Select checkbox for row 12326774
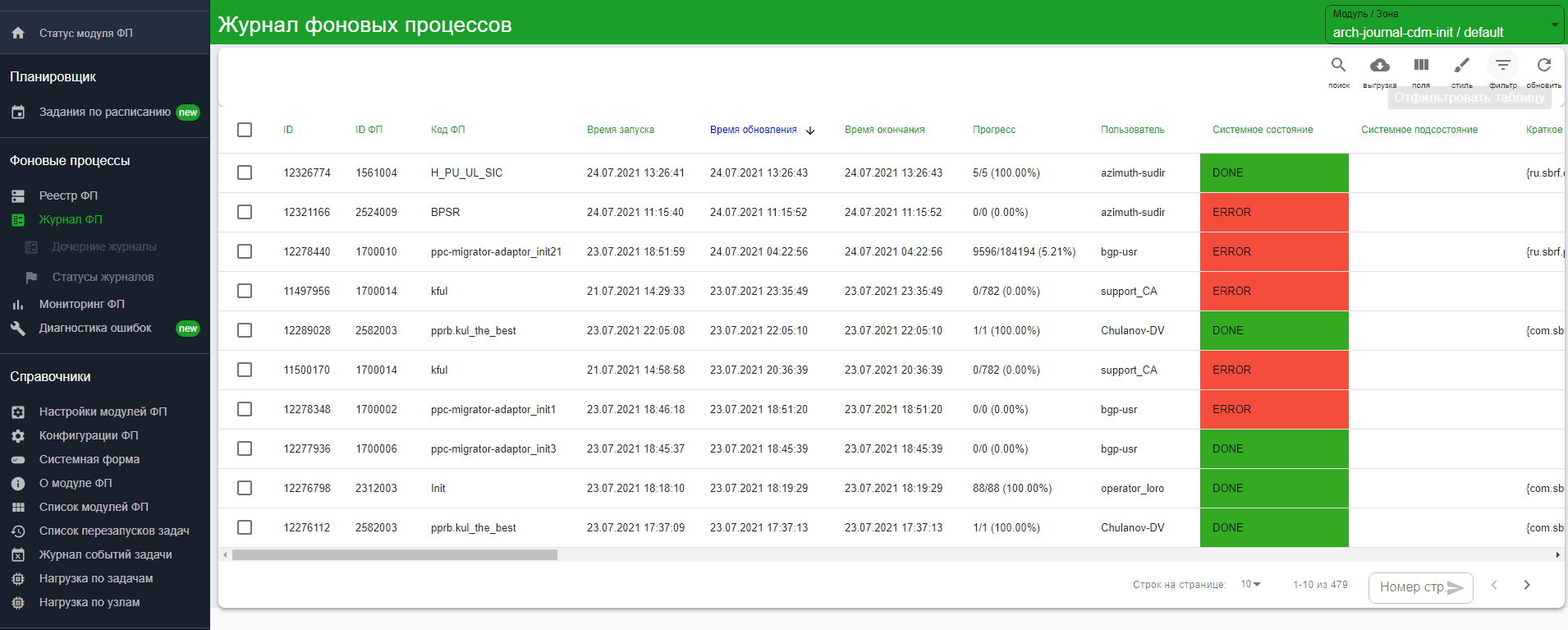 coord(245,172)
